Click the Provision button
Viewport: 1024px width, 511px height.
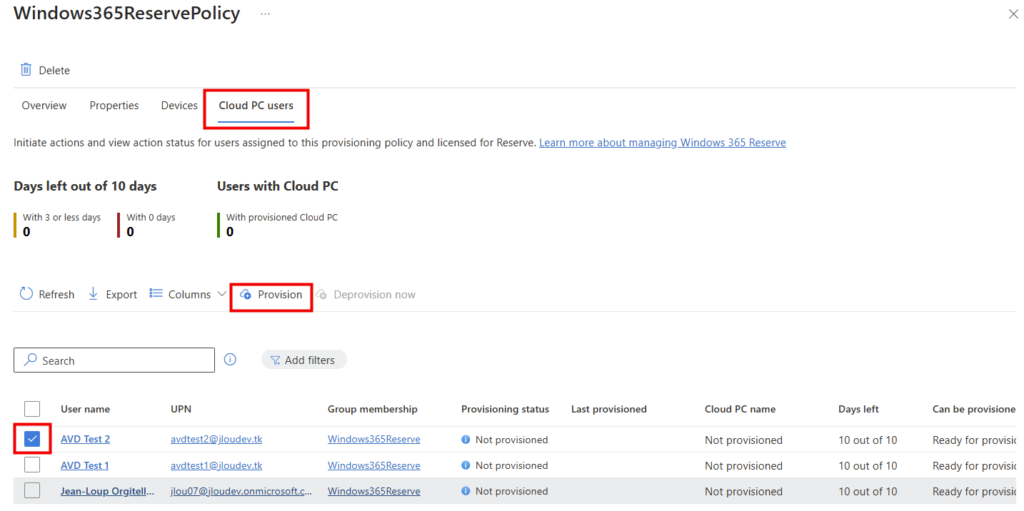[x=272, y=295]
